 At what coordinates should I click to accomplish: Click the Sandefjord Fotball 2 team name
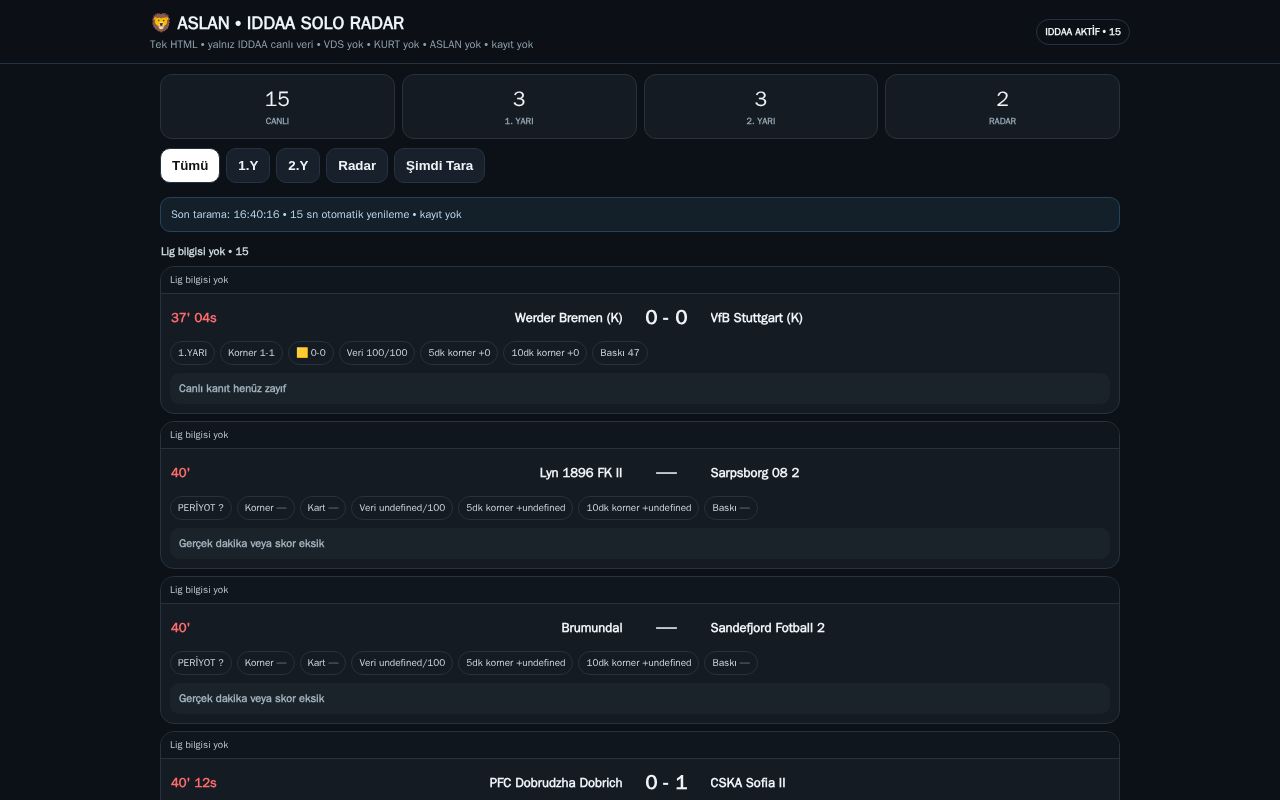pos(768,628)
